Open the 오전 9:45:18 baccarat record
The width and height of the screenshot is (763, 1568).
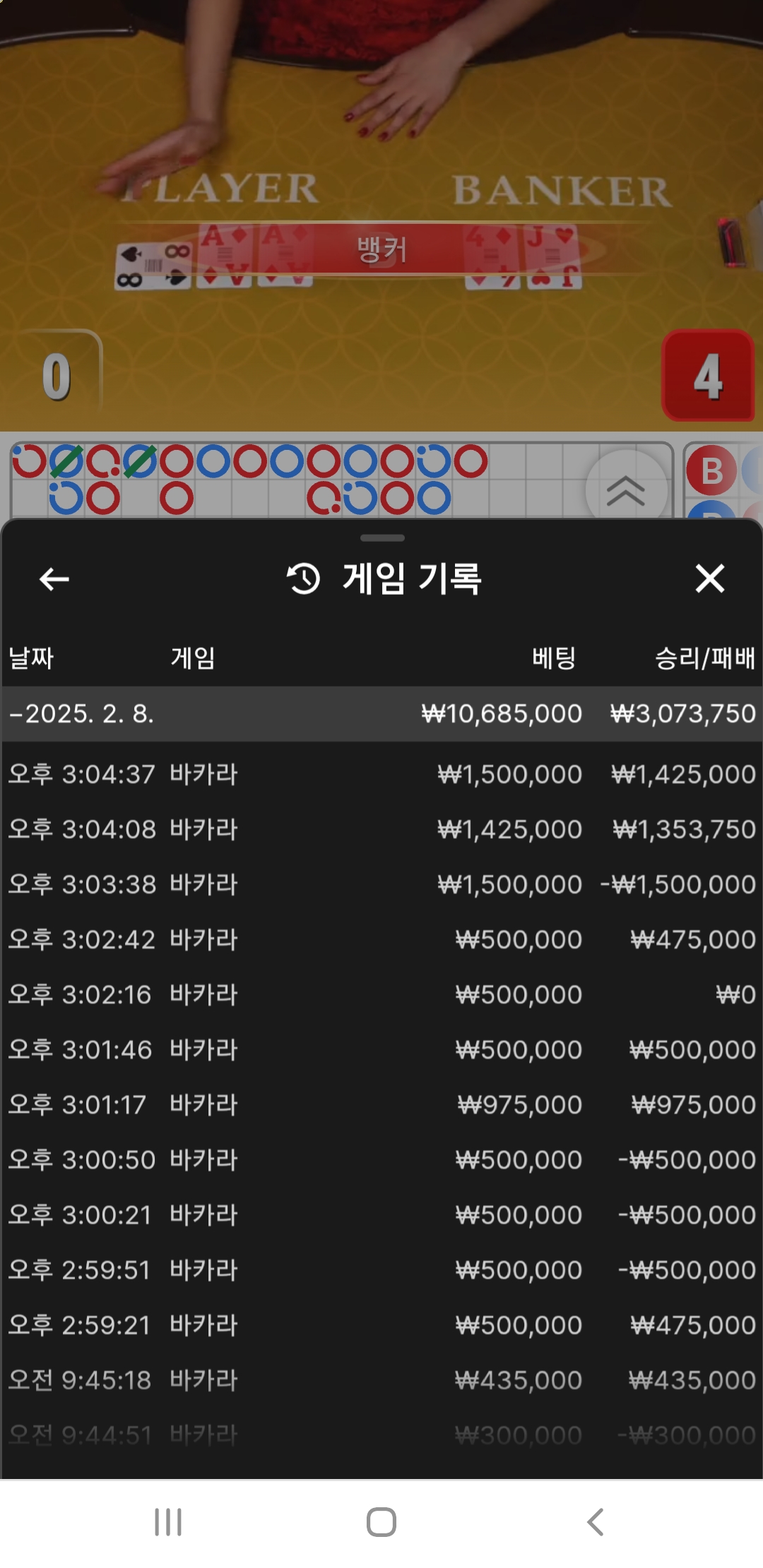[381, 1380]
